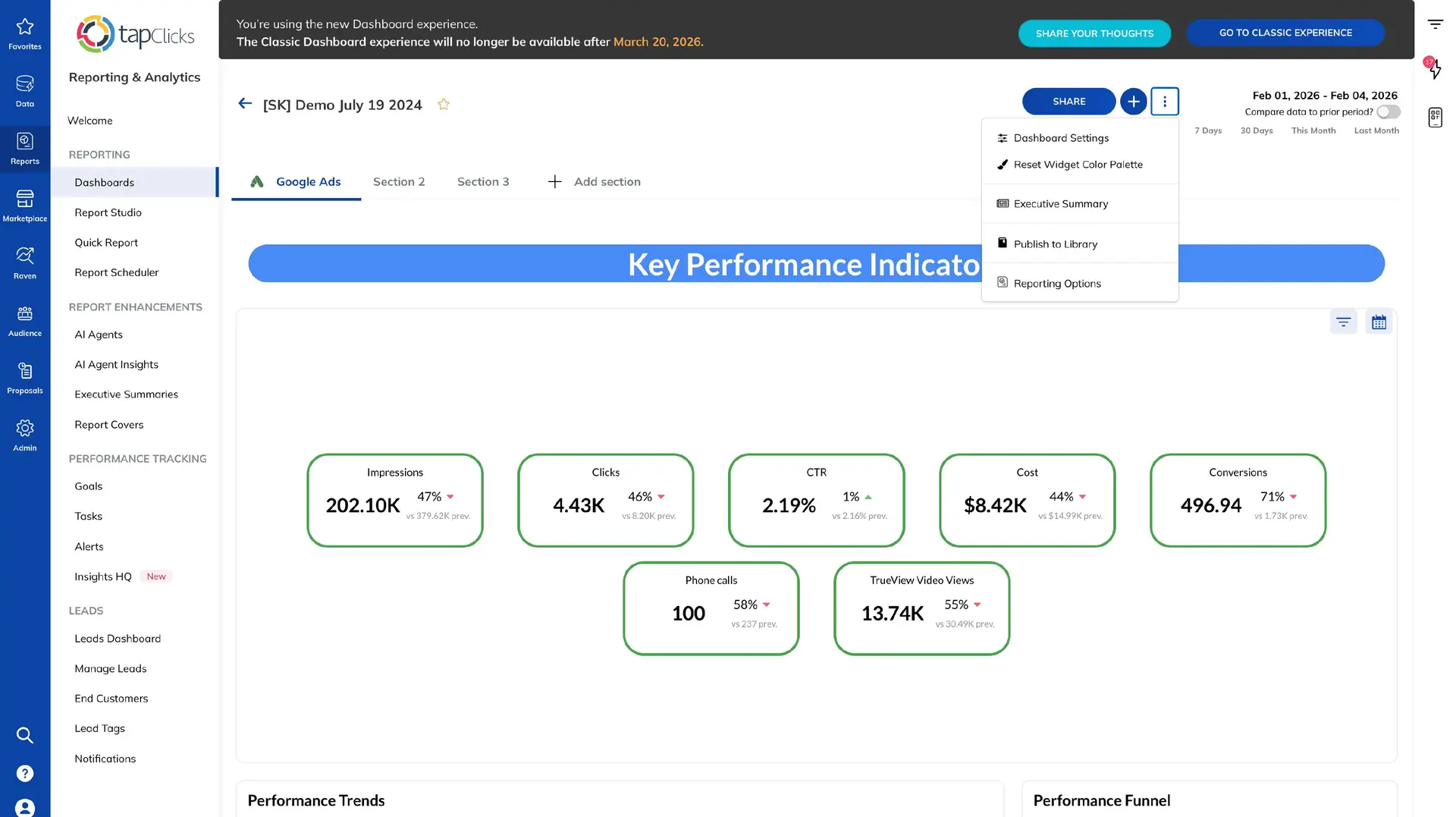Close the three-dot more options menu
This screenshot has height=817, width=1456.
click(1165, 101)
